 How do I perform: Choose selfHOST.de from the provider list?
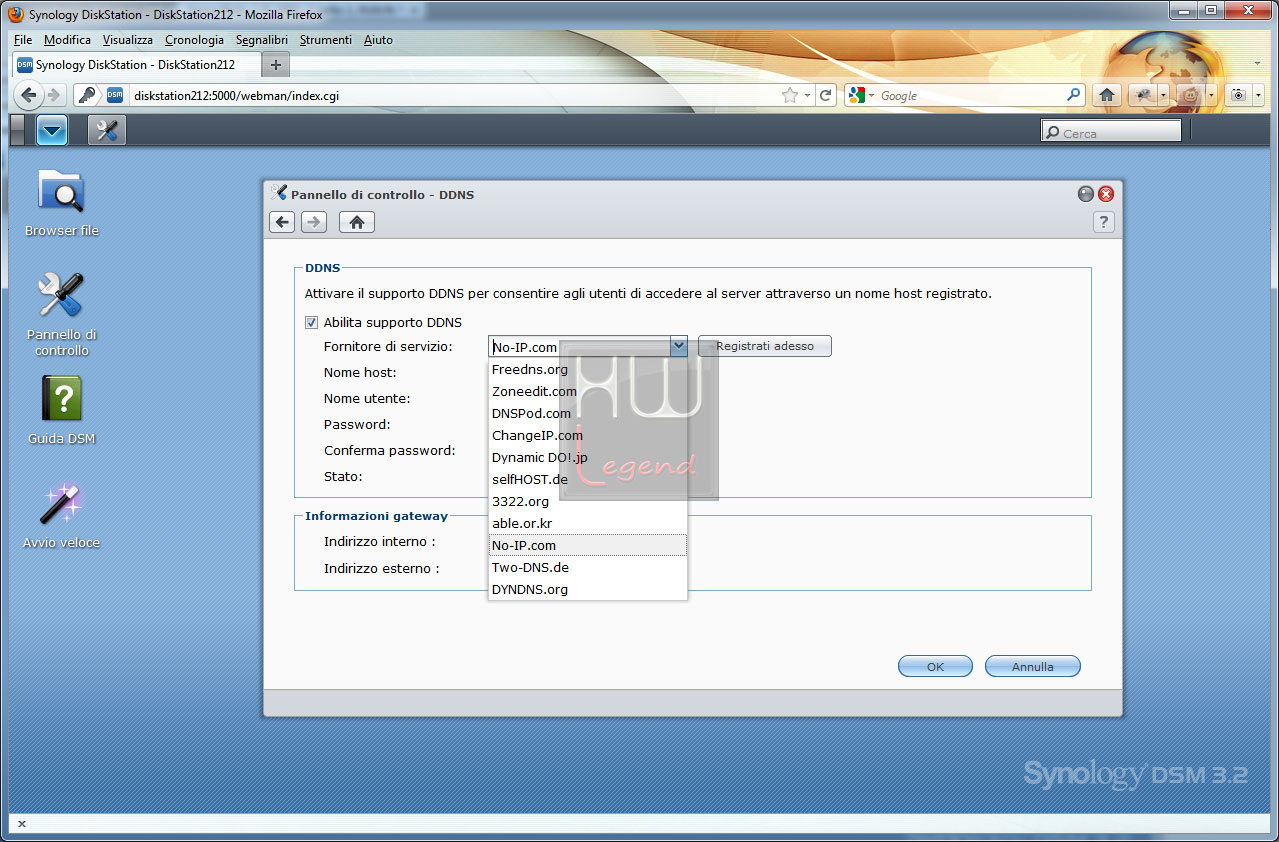[x=588, y=479]
